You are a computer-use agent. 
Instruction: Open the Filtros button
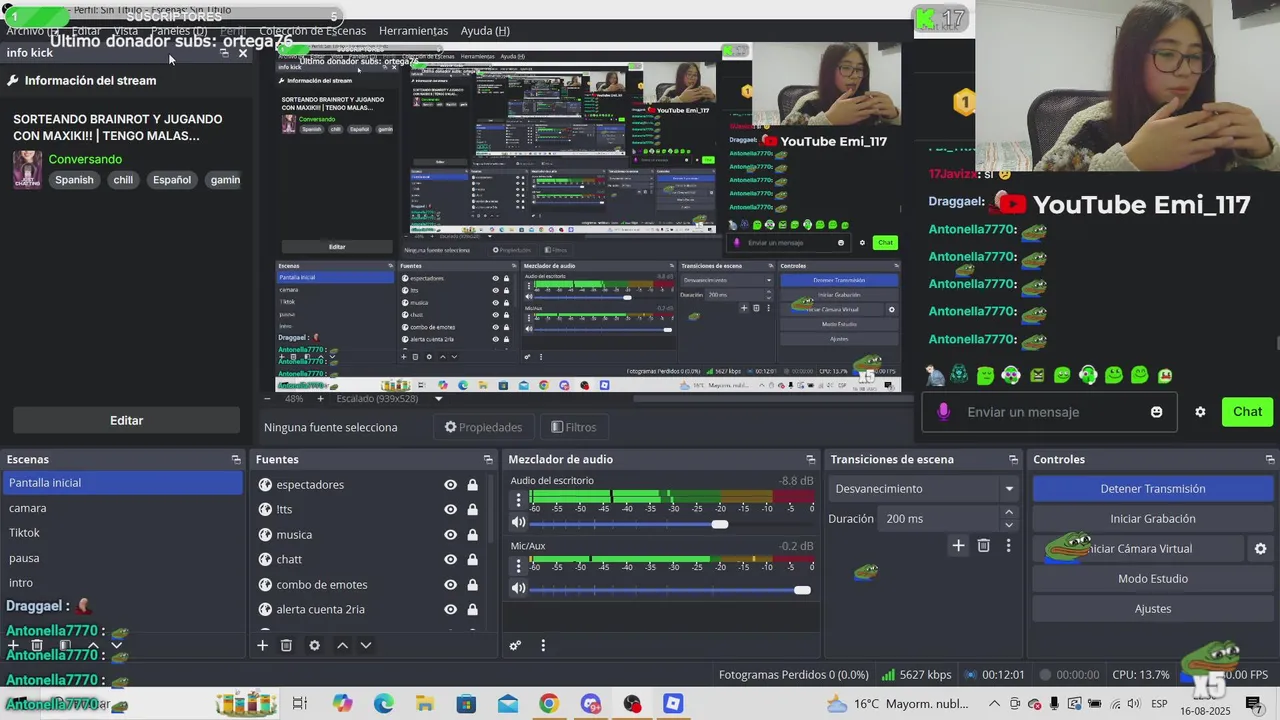(x=574, y=427)
